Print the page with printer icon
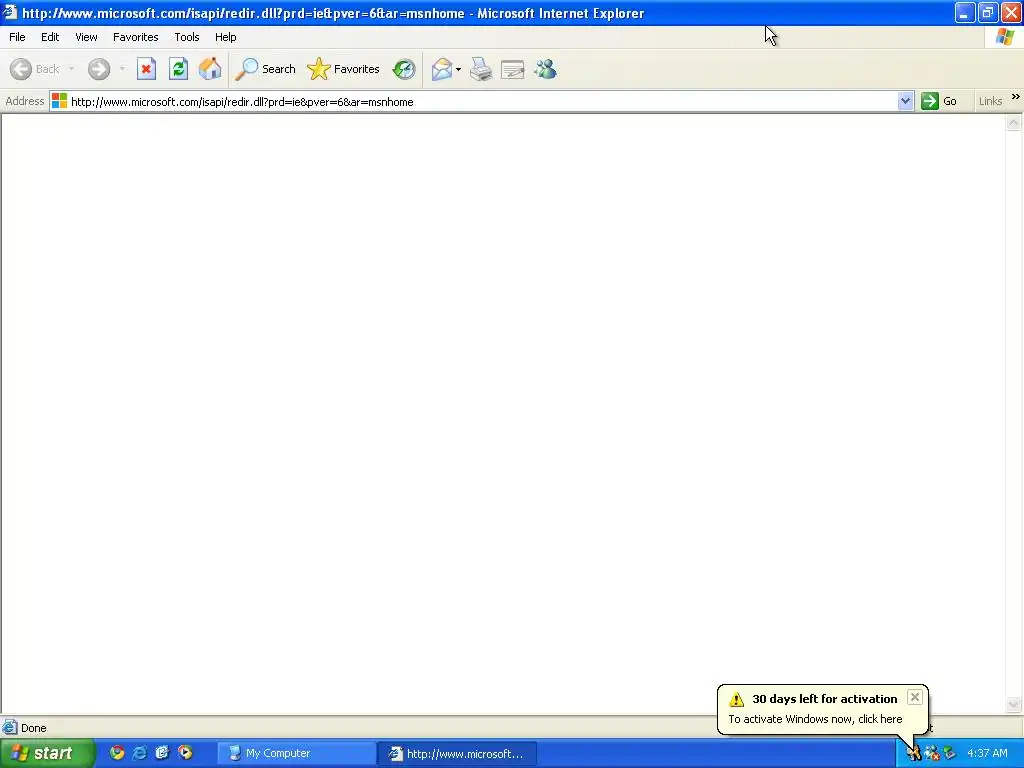Screen dimensions: 1024x768 click(x=481, y=69)
